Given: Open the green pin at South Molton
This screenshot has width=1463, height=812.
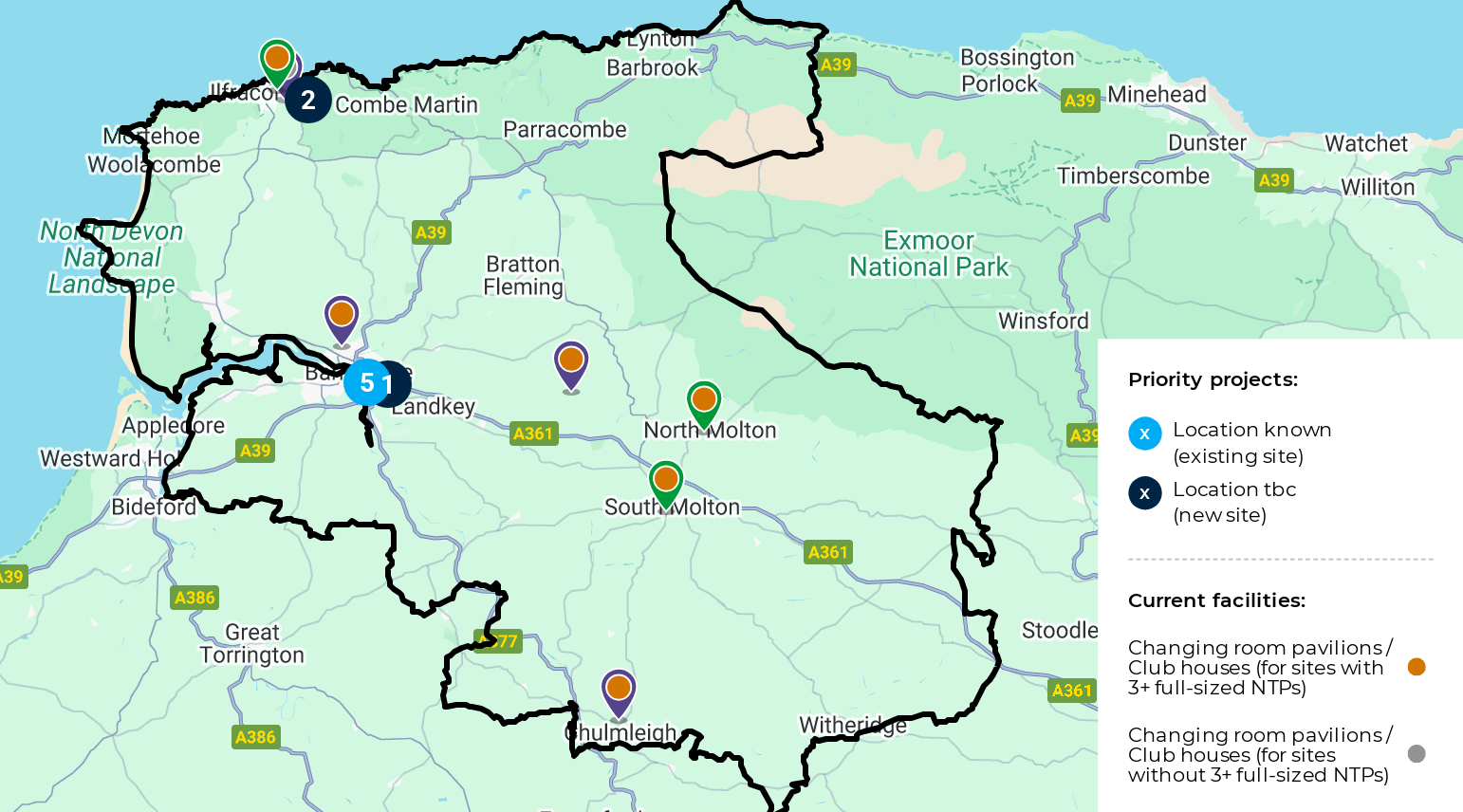Looking at the screenshot, I should click(666, 485).
